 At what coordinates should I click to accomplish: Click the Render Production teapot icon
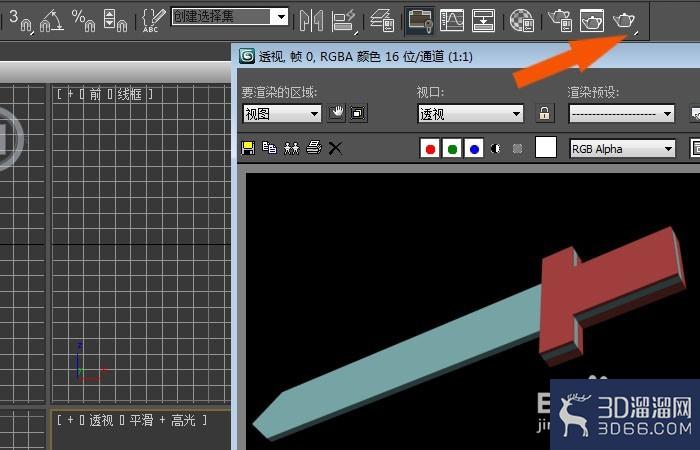click(x=625, y=21)
